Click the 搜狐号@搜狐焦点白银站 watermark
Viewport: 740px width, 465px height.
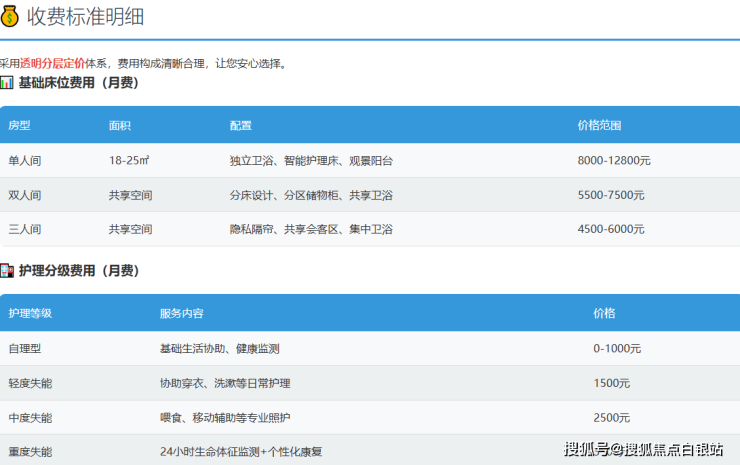click(643, 449)
